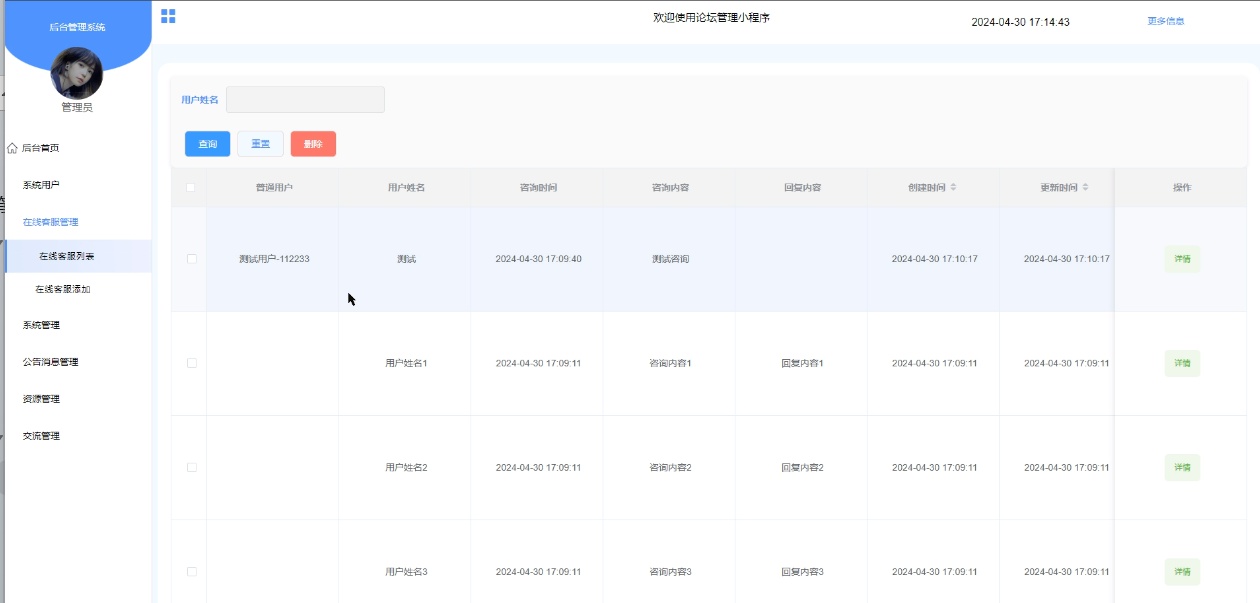Click the 回复内容2 cell
This screenshot has height=603, width=1260.
pos(802,467)
